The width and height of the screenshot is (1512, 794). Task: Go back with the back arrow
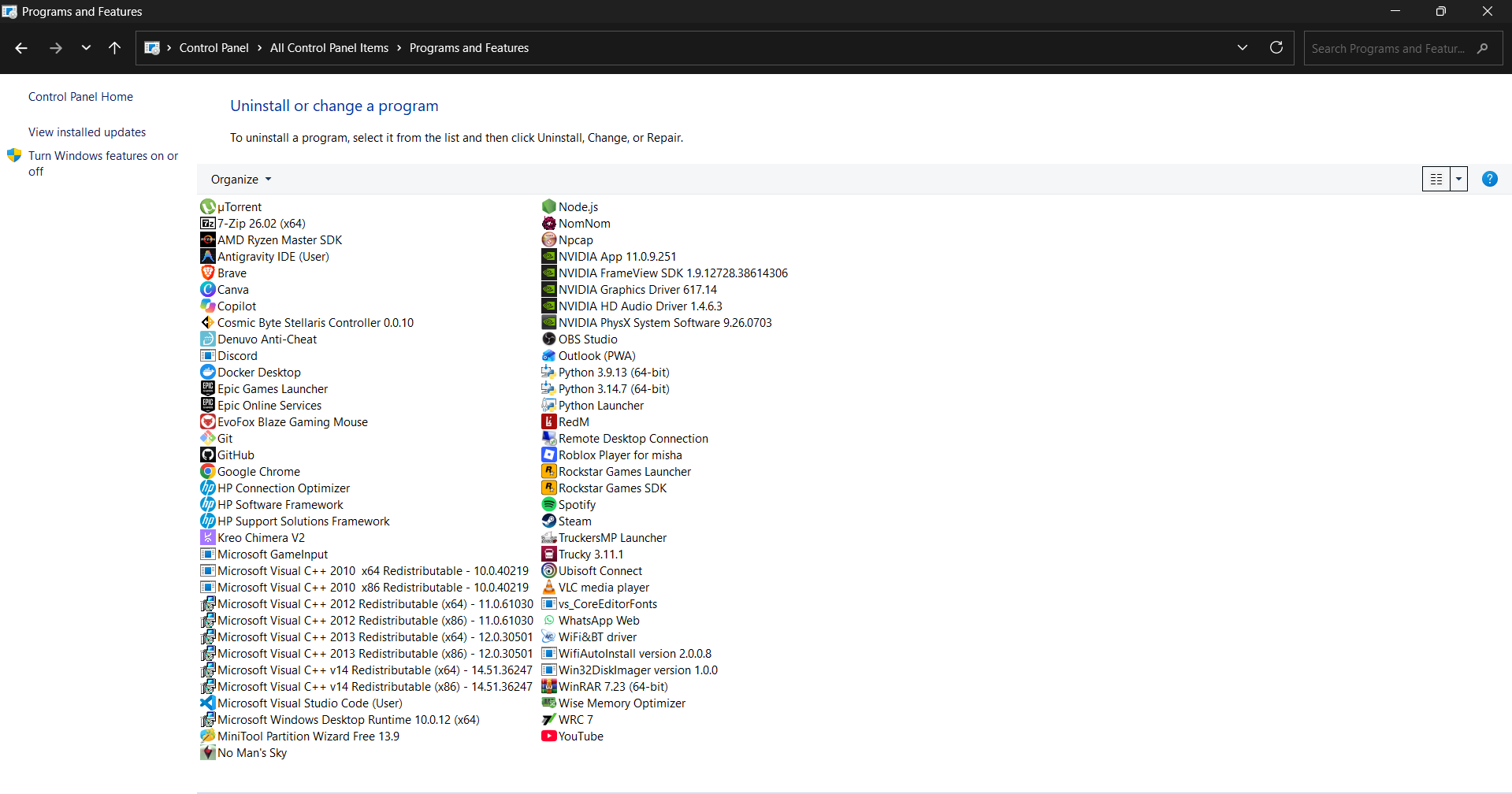(x=21, y=48)
